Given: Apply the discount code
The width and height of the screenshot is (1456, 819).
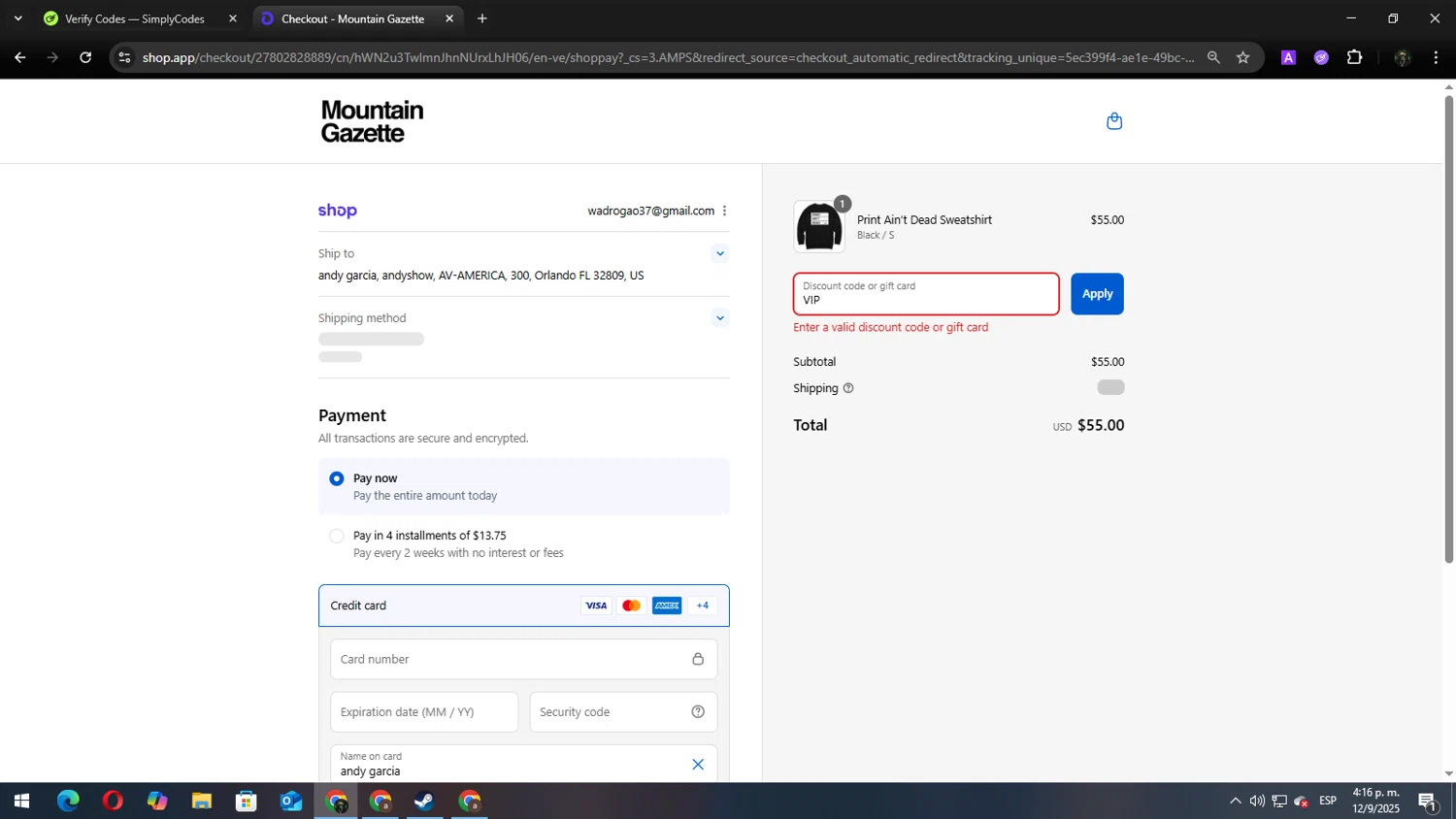Looking at the screenshot, I should (1097, 294).
